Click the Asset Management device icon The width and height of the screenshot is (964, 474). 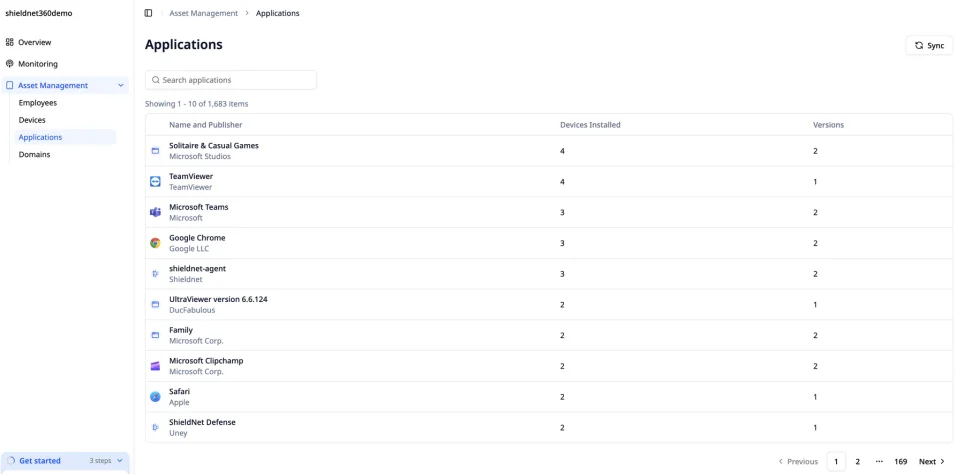(x=10, y=85)
